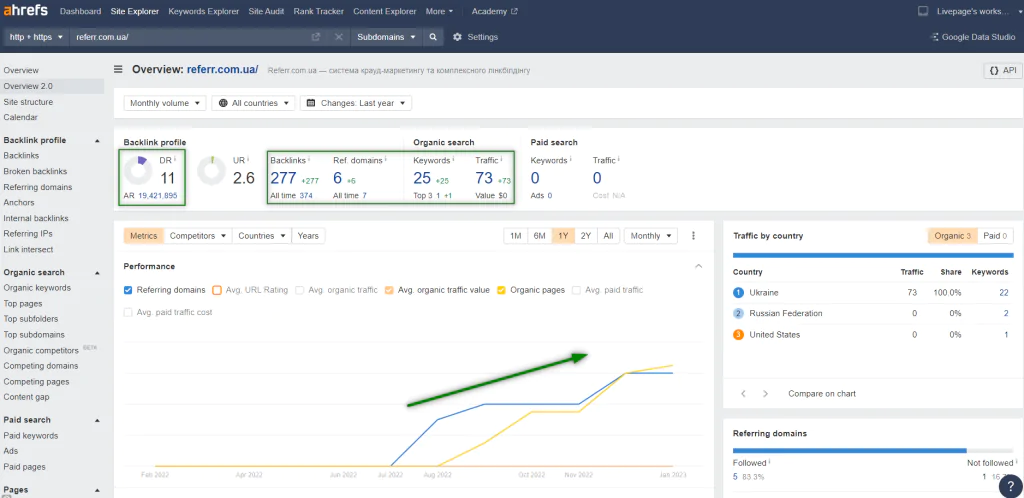
Task: Click the help question mark button
Action: coord(1011,485)
